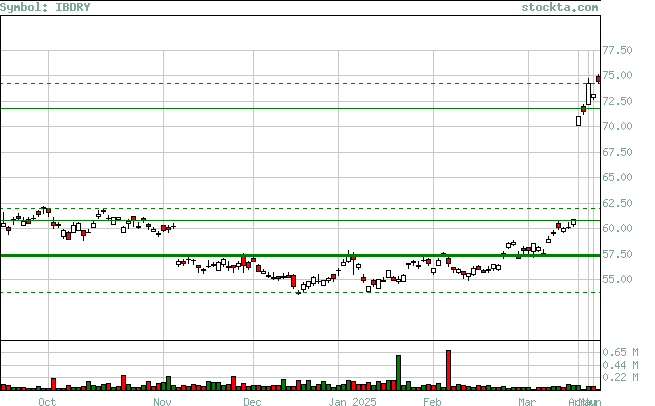Click the tall green volume bar in January
655x406 pixels.
tap(398, 373)
